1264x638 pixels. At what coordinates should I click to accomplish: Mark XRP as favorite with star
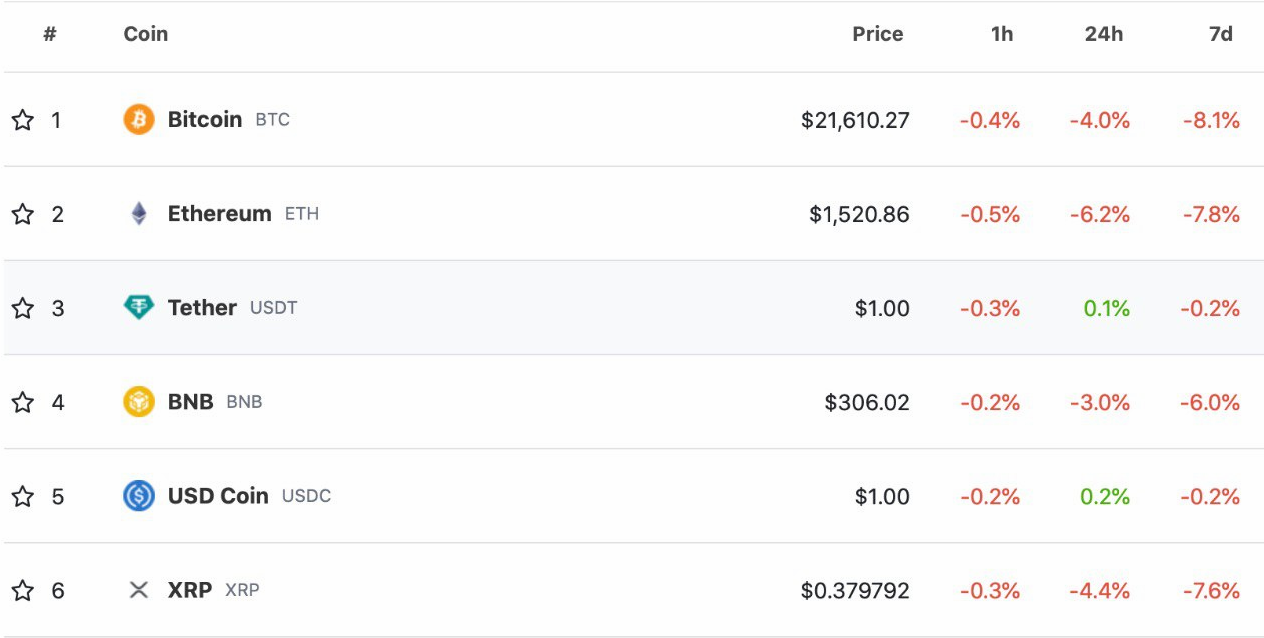tap(23, 590)
